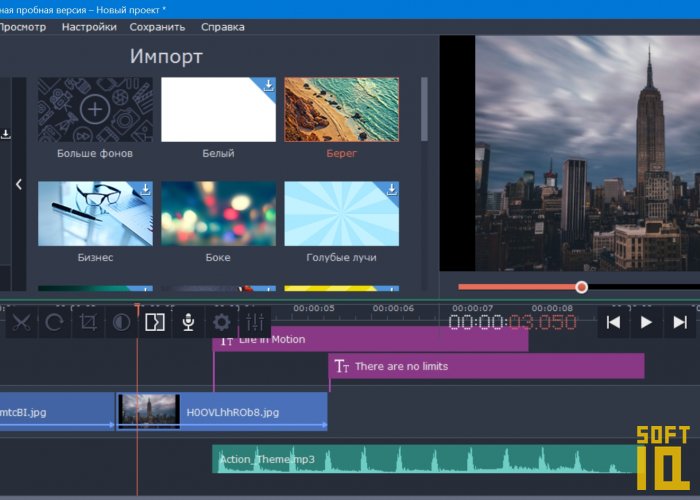Select the Голубые лучи background thumbnail
Image resolution: width=700 pixels, height=500 pixels.
[x=341, y=213]
